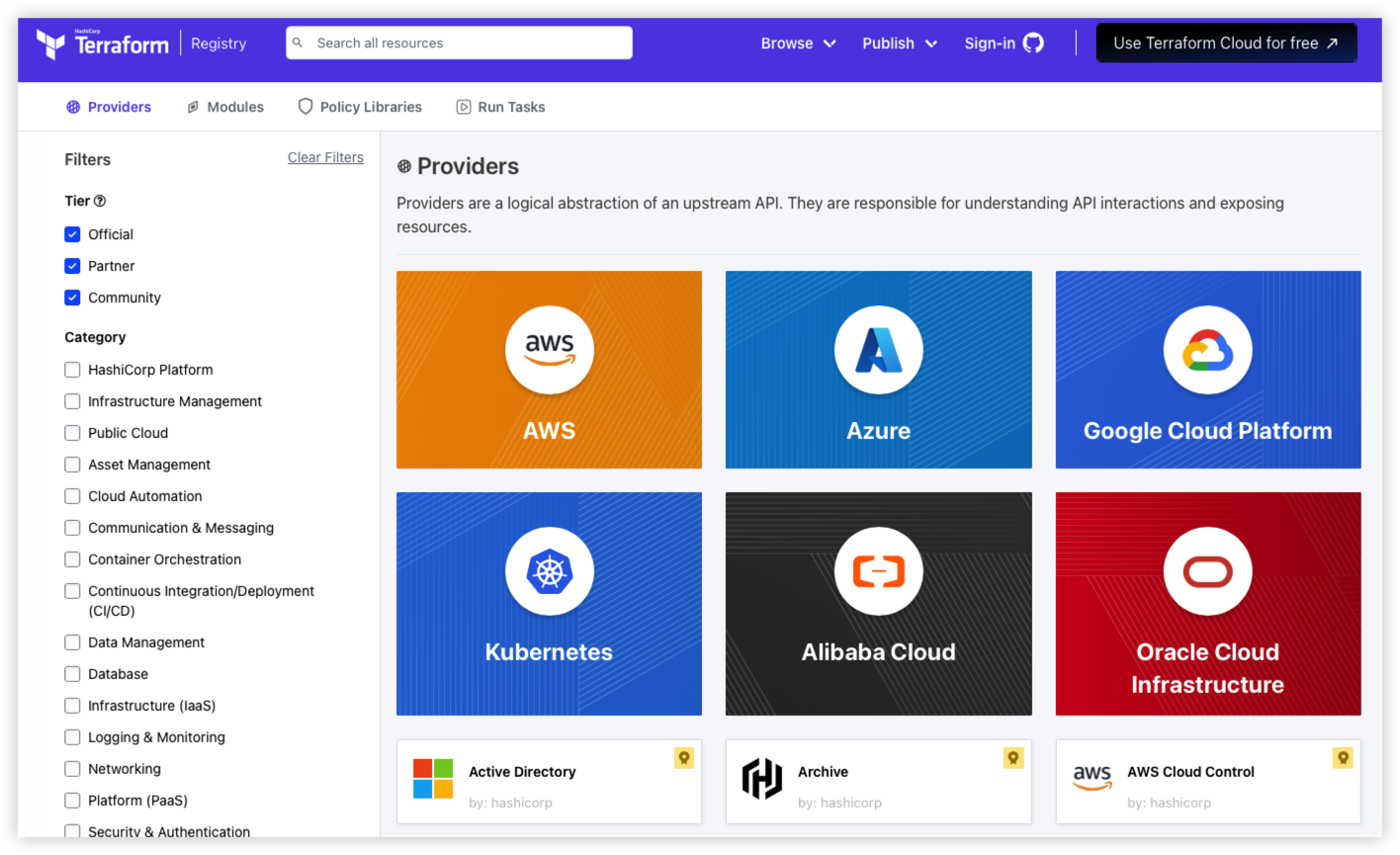Disable the Community tier filter
The height and width of the screenshot is (855, 1400).
click(x=72, y=298)
